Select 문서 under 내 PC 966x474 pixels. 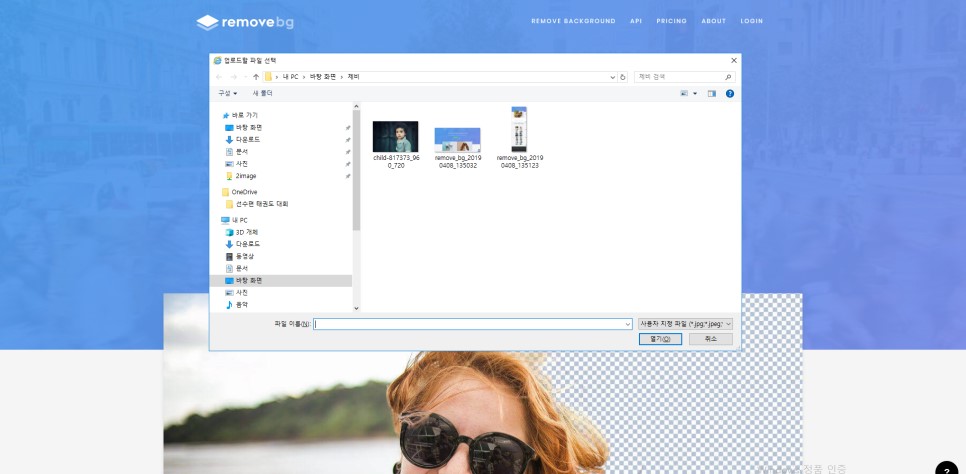point(242,268)
